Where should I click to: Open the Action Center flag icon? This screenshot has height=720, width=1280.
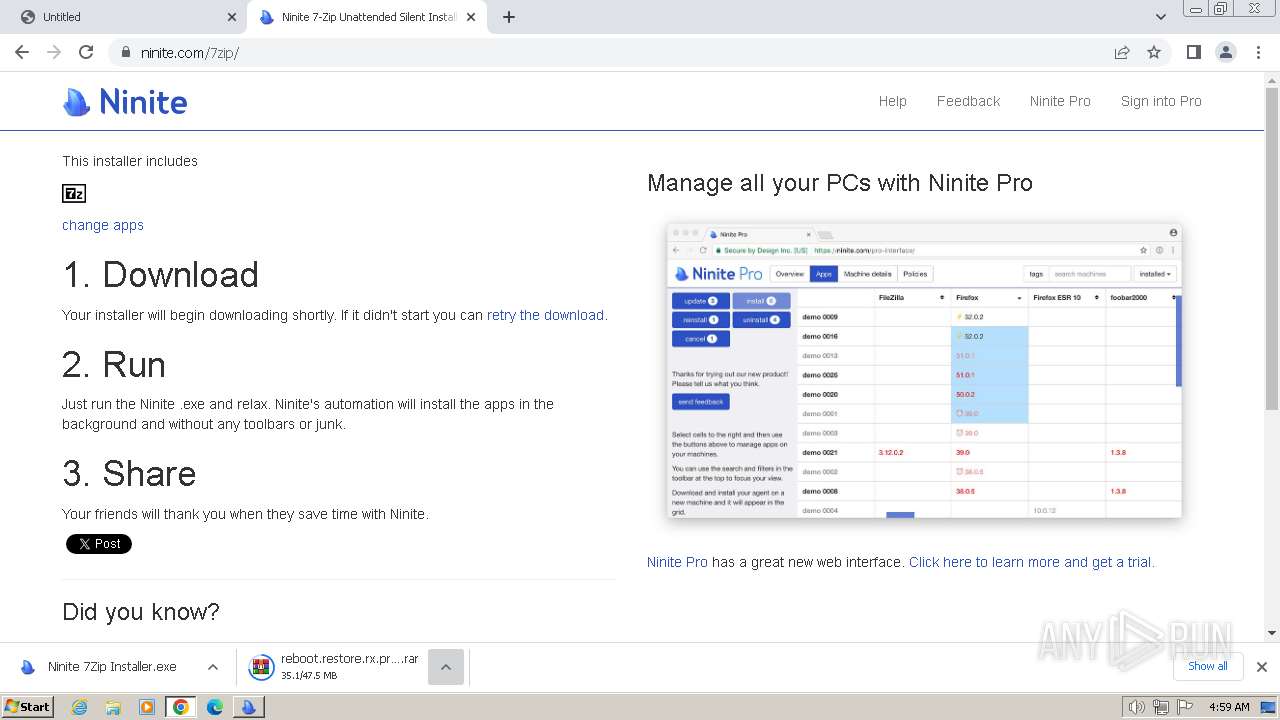[x=1185, y=707]
